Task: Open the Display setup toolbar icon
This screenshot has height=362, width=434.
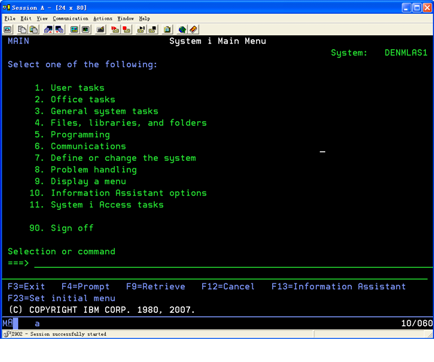Action: coord(74,30)
